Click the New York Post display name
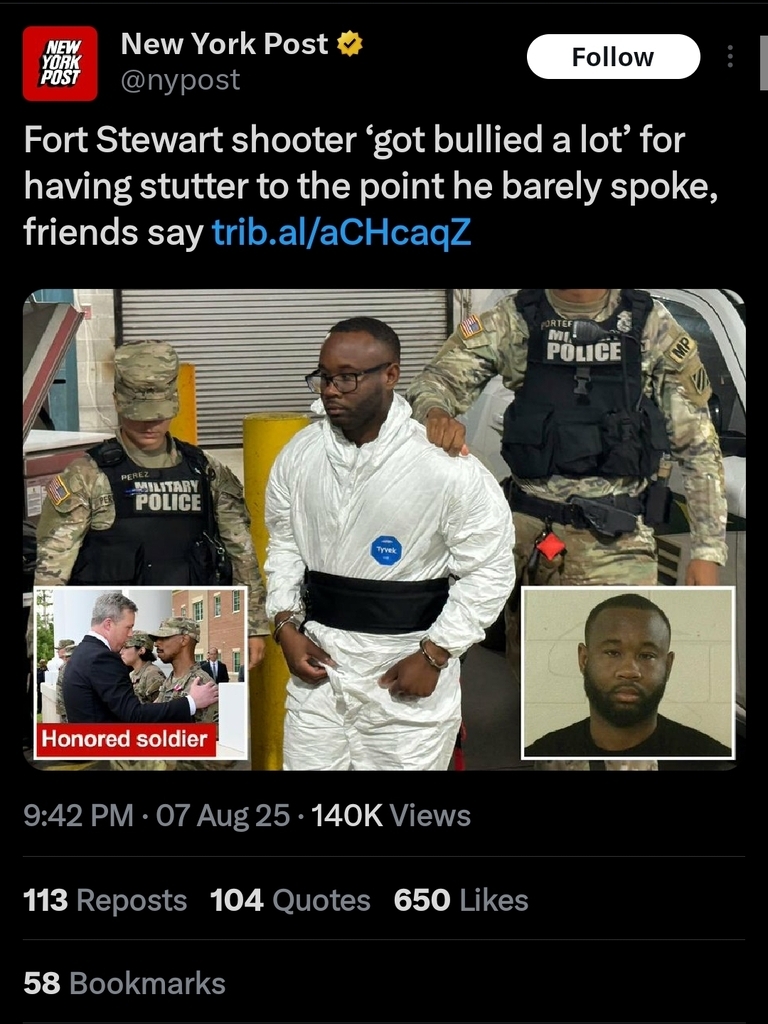 [224, 44]
